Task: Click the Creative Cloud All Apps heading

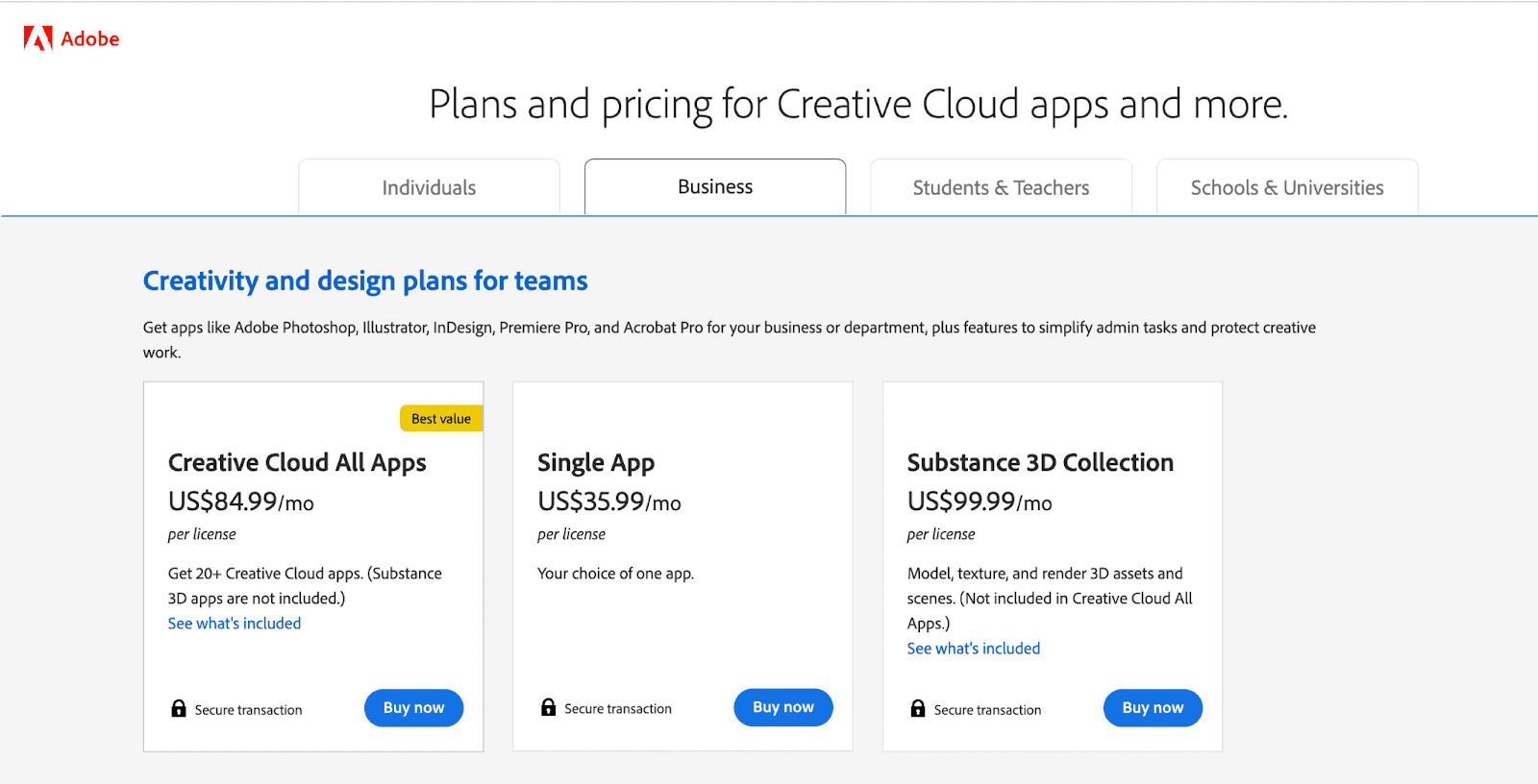Action: tap(297, 463)
